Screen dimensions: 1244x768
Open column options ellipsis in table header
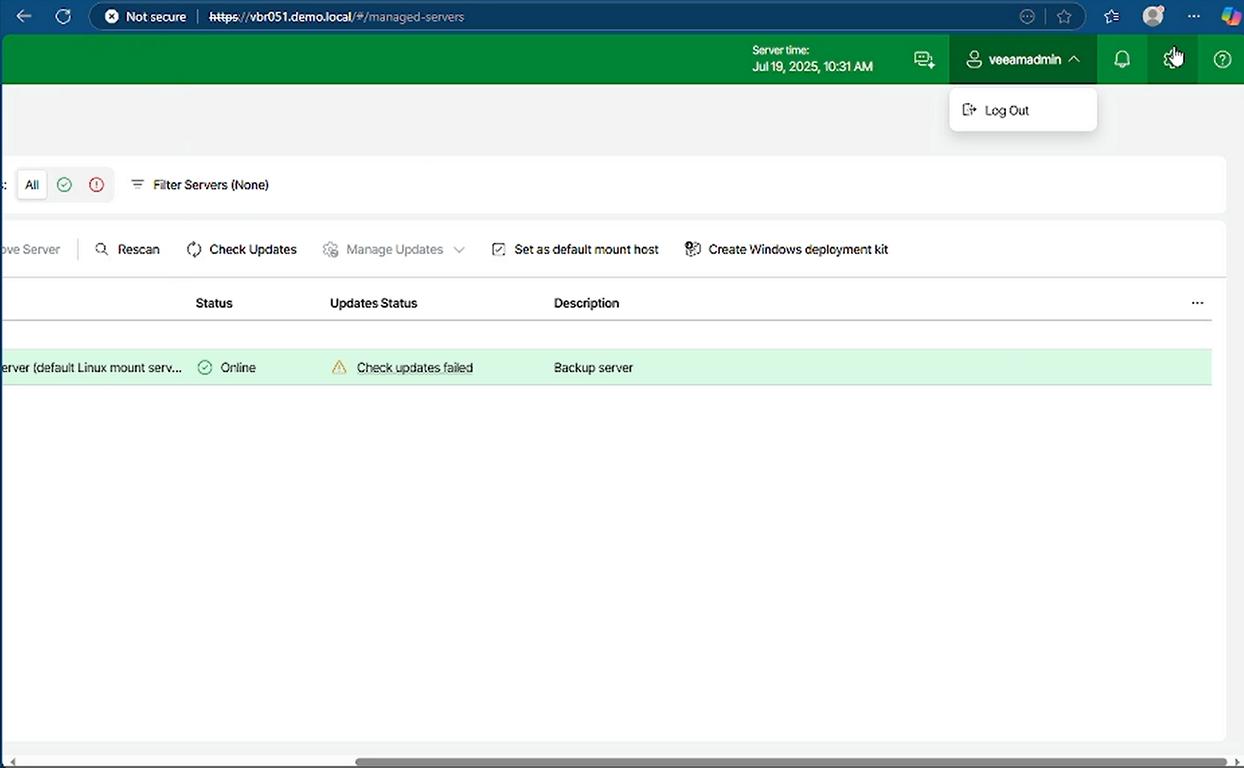tap(1197, 303)
